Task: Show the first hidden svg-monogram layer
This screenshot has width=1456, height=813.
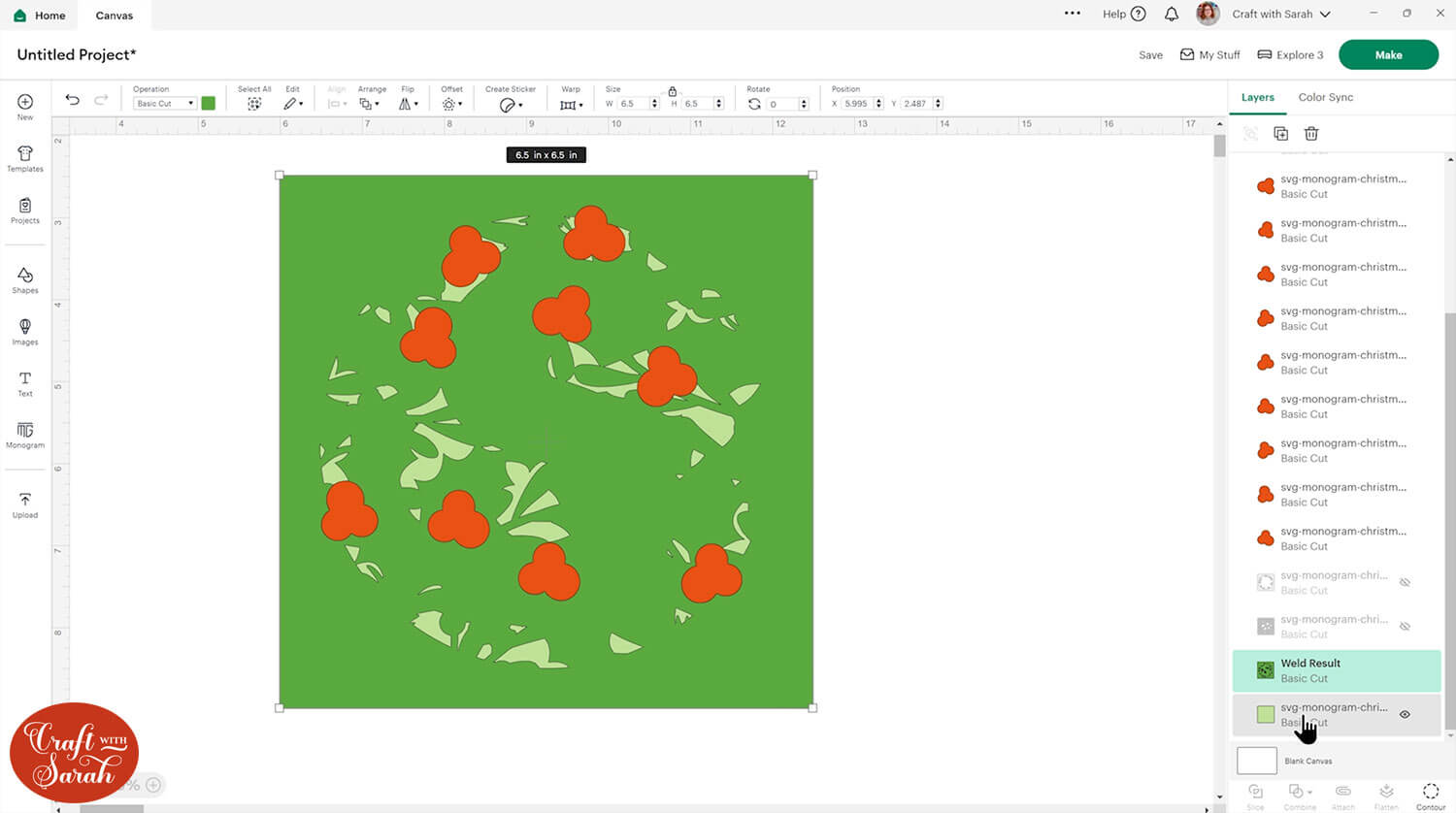Action: click(x=1405, y=582)
